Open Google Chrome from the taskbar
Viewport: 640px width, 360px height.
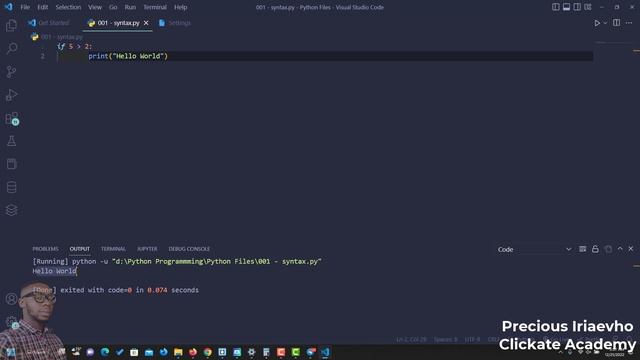208,352
